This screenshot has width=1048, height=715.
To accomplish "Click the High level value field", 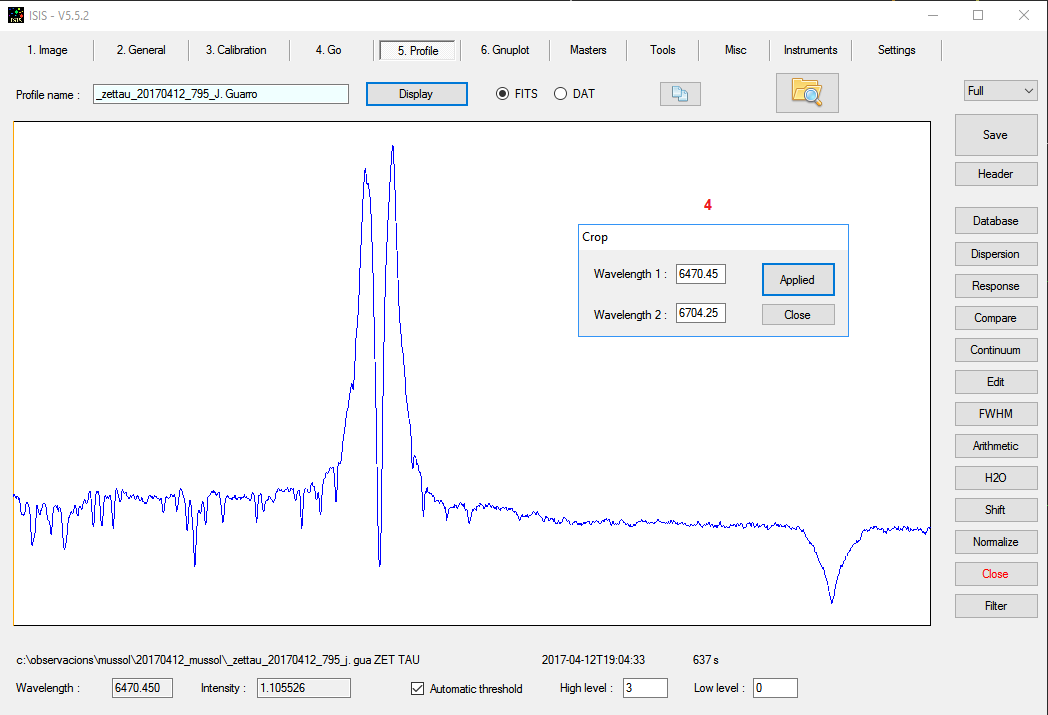I will (644, 688).
